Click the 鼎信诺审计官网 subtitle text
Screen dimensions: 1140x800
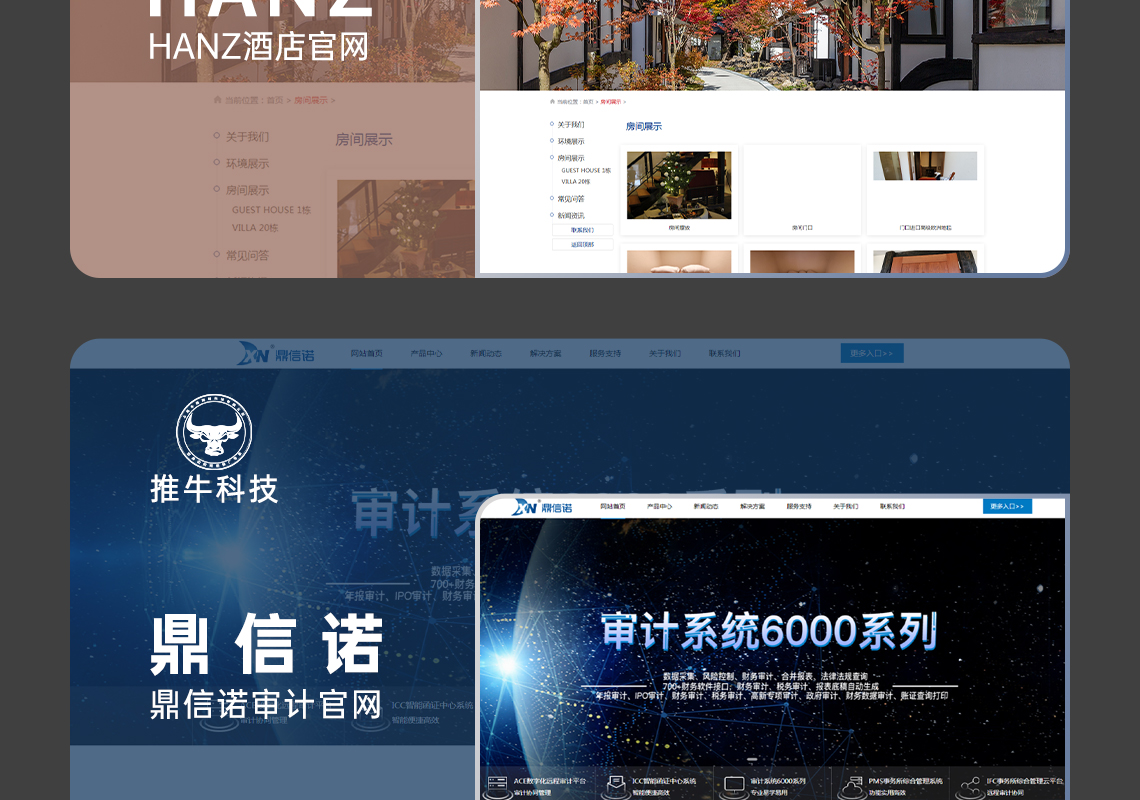pos(266,705)
